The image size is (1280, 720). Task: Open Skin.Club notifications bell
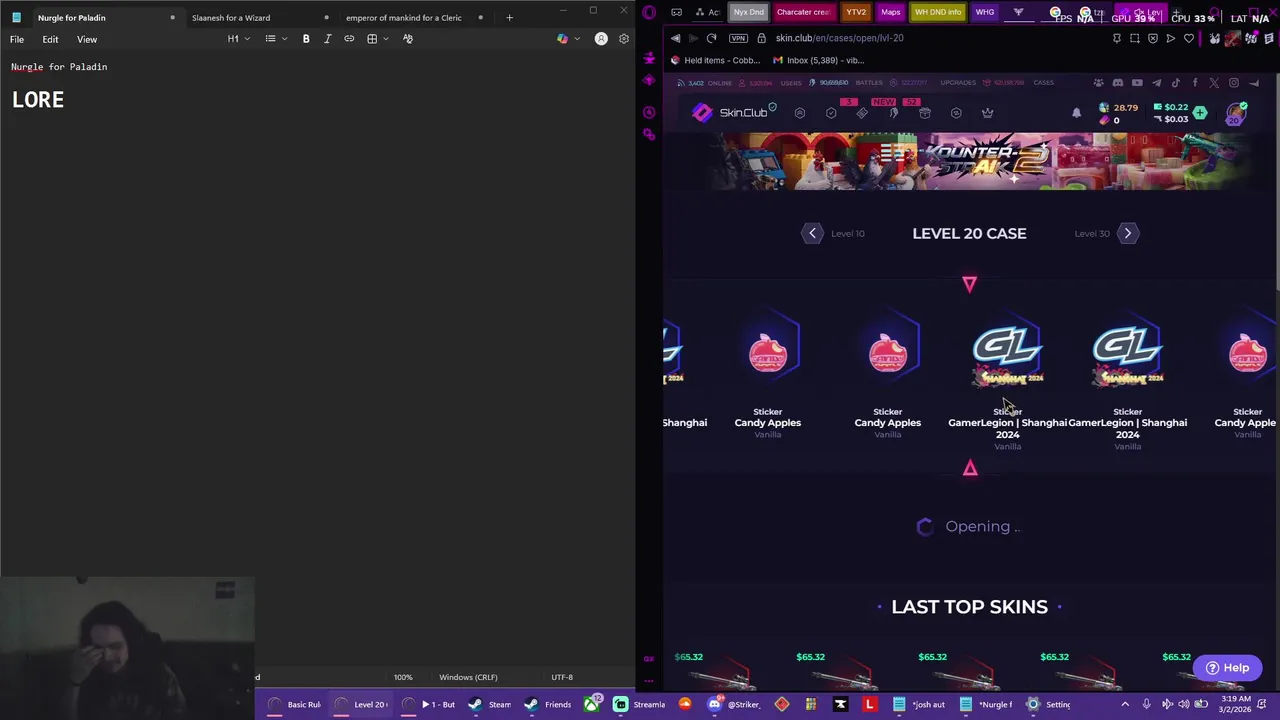1076,113
